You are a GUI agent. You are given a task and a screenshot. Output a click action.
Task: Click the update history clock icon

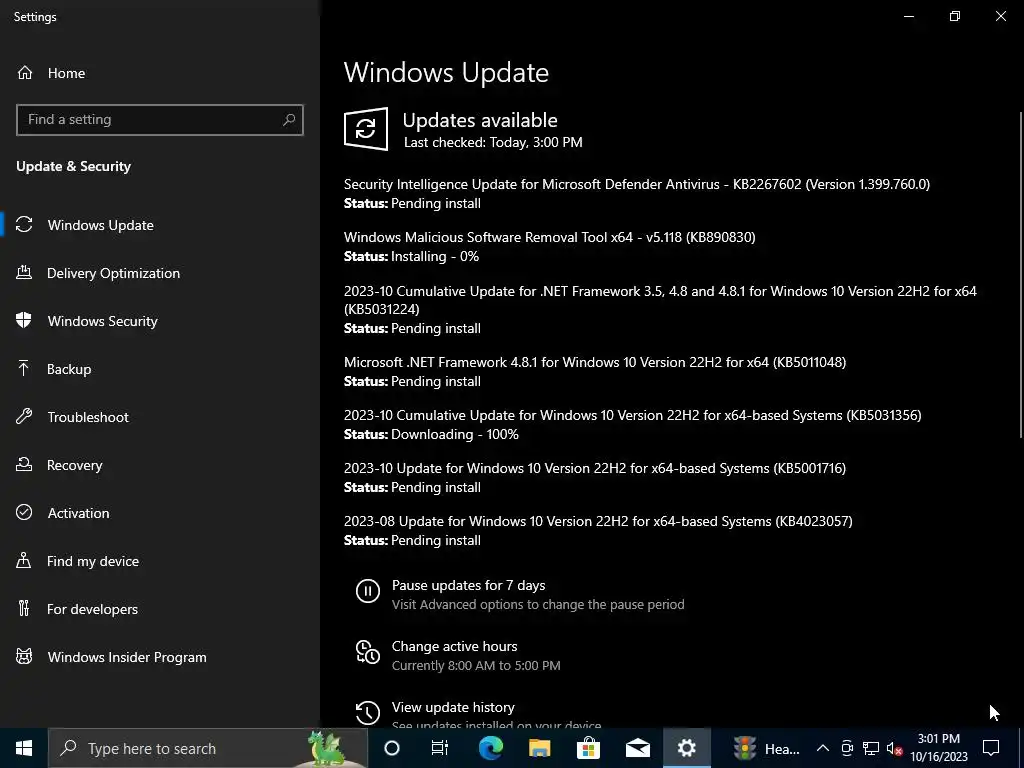click(x=368, y=712)
